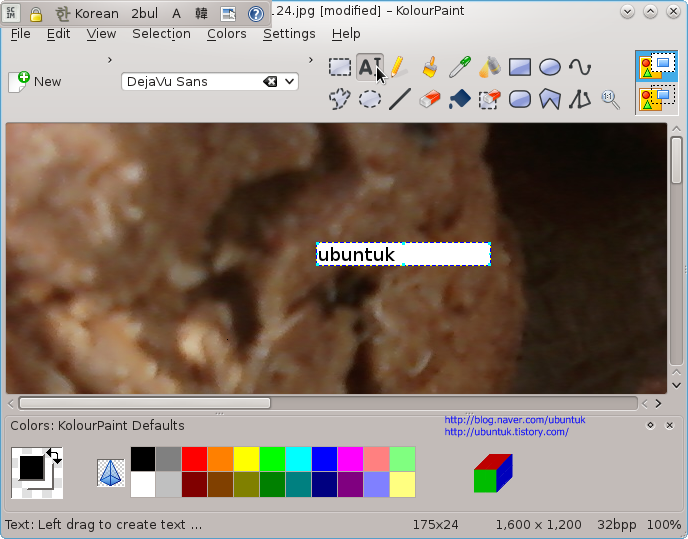
Task: Choose opaque selection mode option
Action: 657,67
